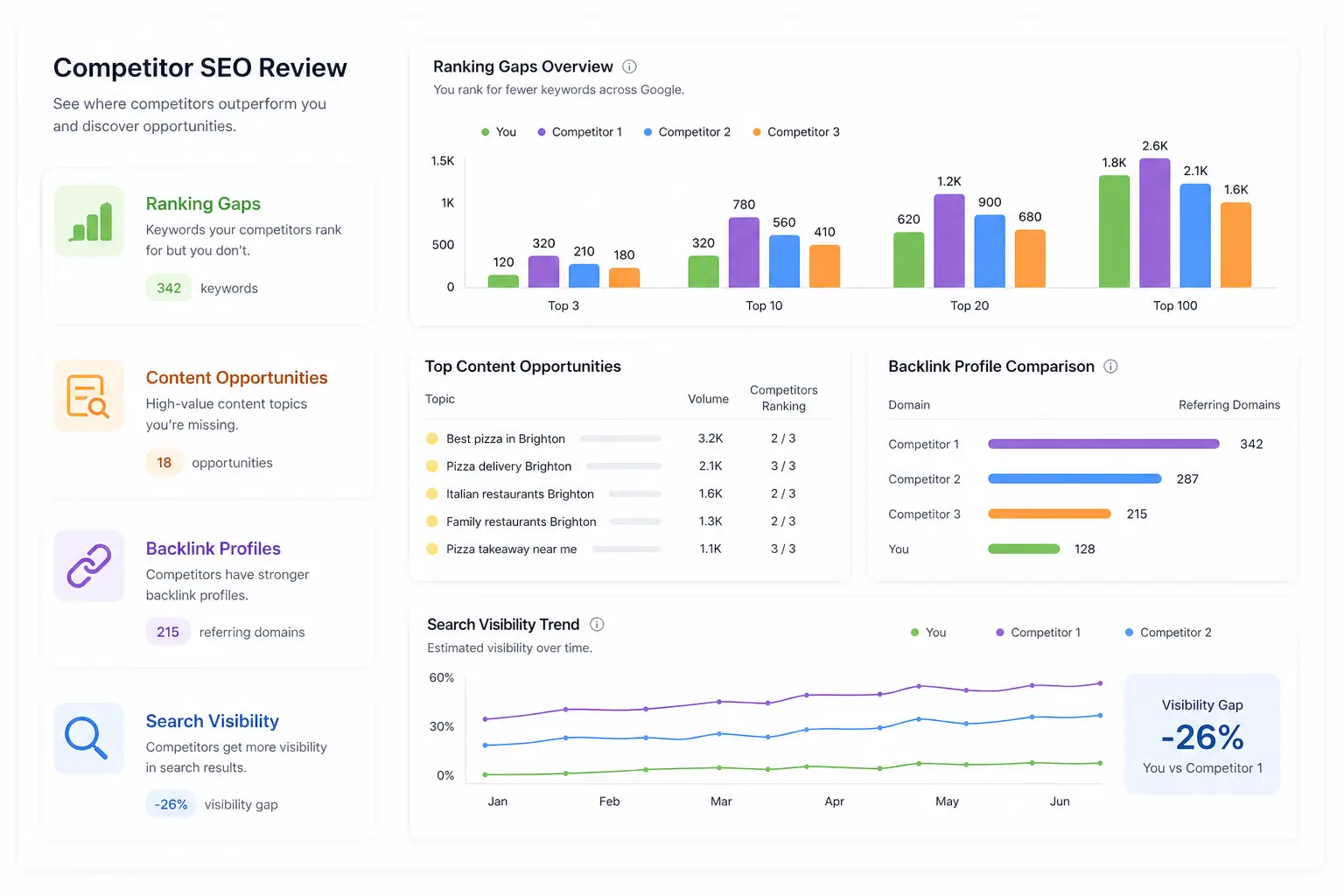Click the green Ranking Gaps bar chart icon

coord(89,221)
